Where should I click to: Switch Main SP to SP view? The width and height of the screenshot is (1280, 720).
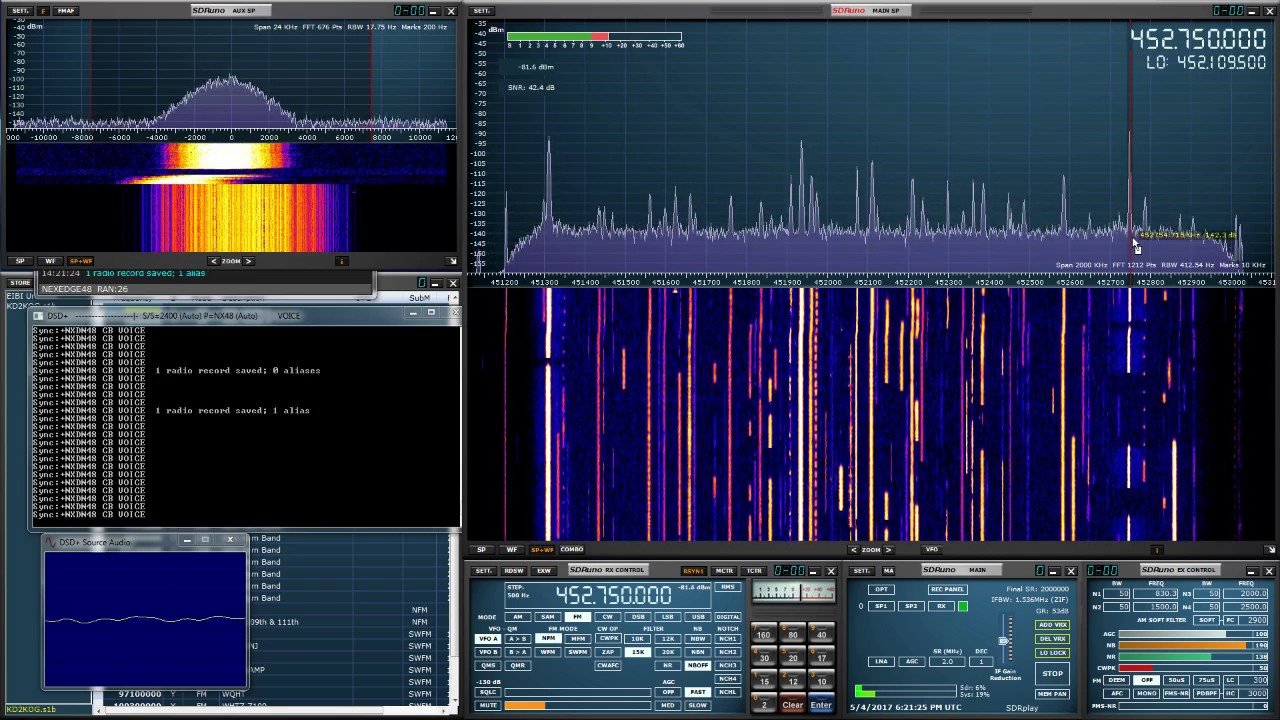(x=481, y=549)
